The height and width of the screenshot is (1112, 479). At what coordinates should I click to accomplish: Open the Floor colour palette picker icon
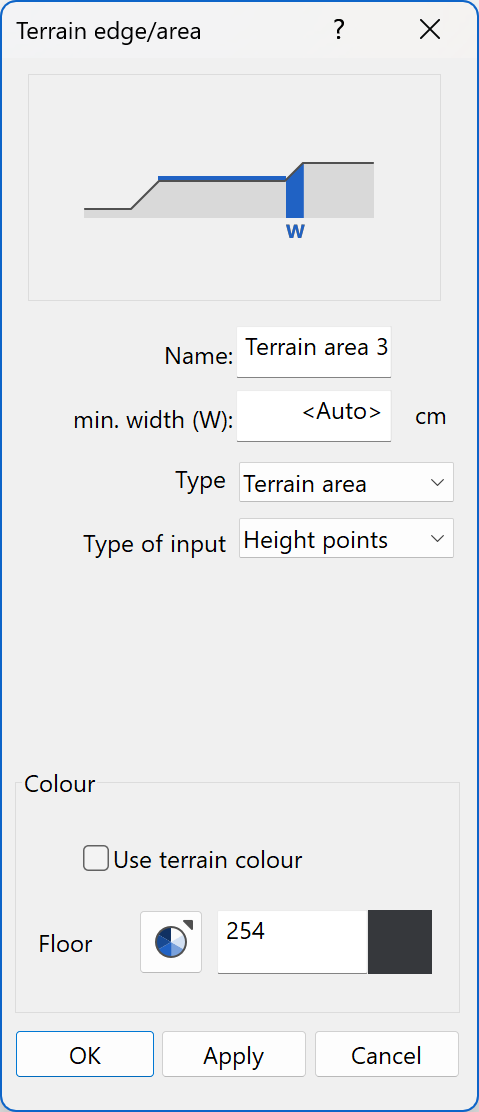171,942
